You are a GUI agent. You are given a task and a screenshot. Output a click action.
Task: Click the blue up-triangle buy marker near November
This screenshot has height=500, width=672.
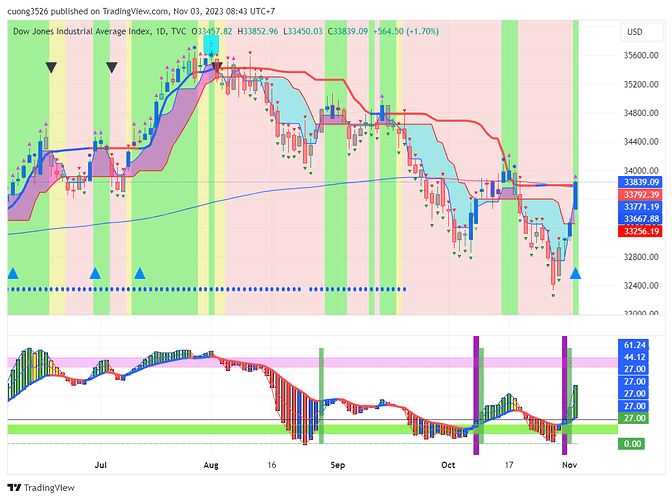click(x=575, y=273)
